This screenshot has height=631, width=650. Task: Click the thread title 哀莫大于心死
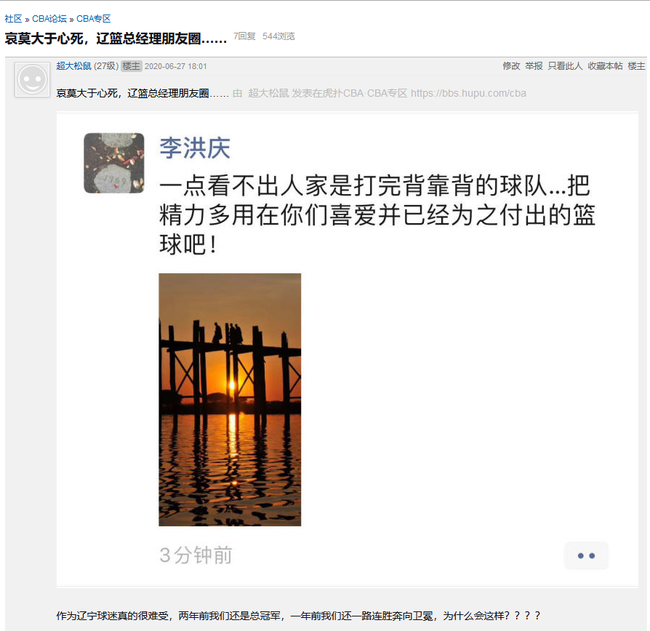(x=116, y=39)
